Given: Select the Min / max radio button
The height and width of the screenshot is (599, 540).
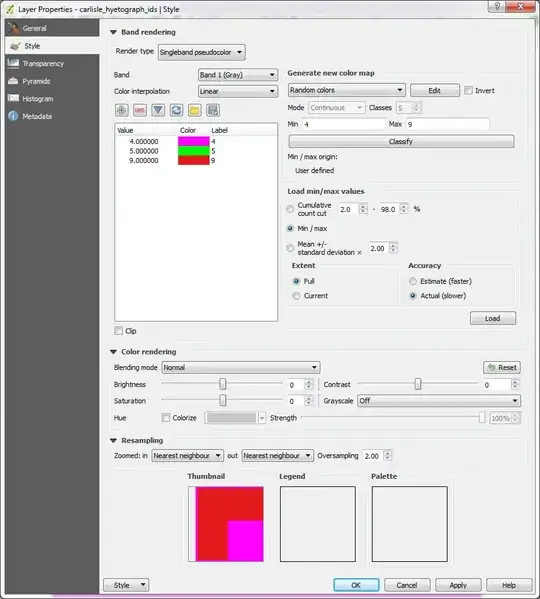Looking at the screenshot, I should pyautogui.click(x=290, y=228).
